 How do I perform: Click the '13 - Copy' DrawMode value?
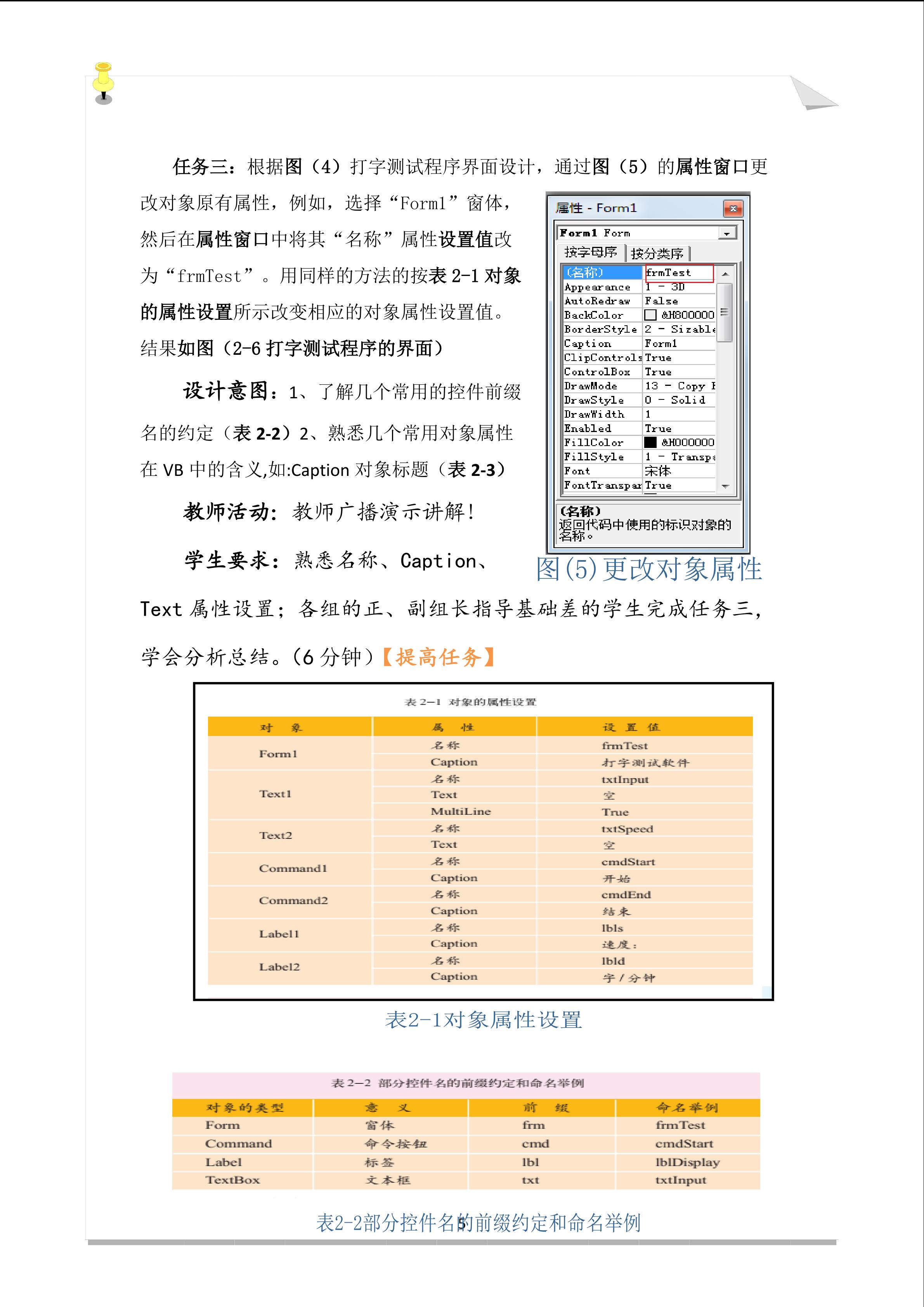pyautogui.click(x=680, y=386)
